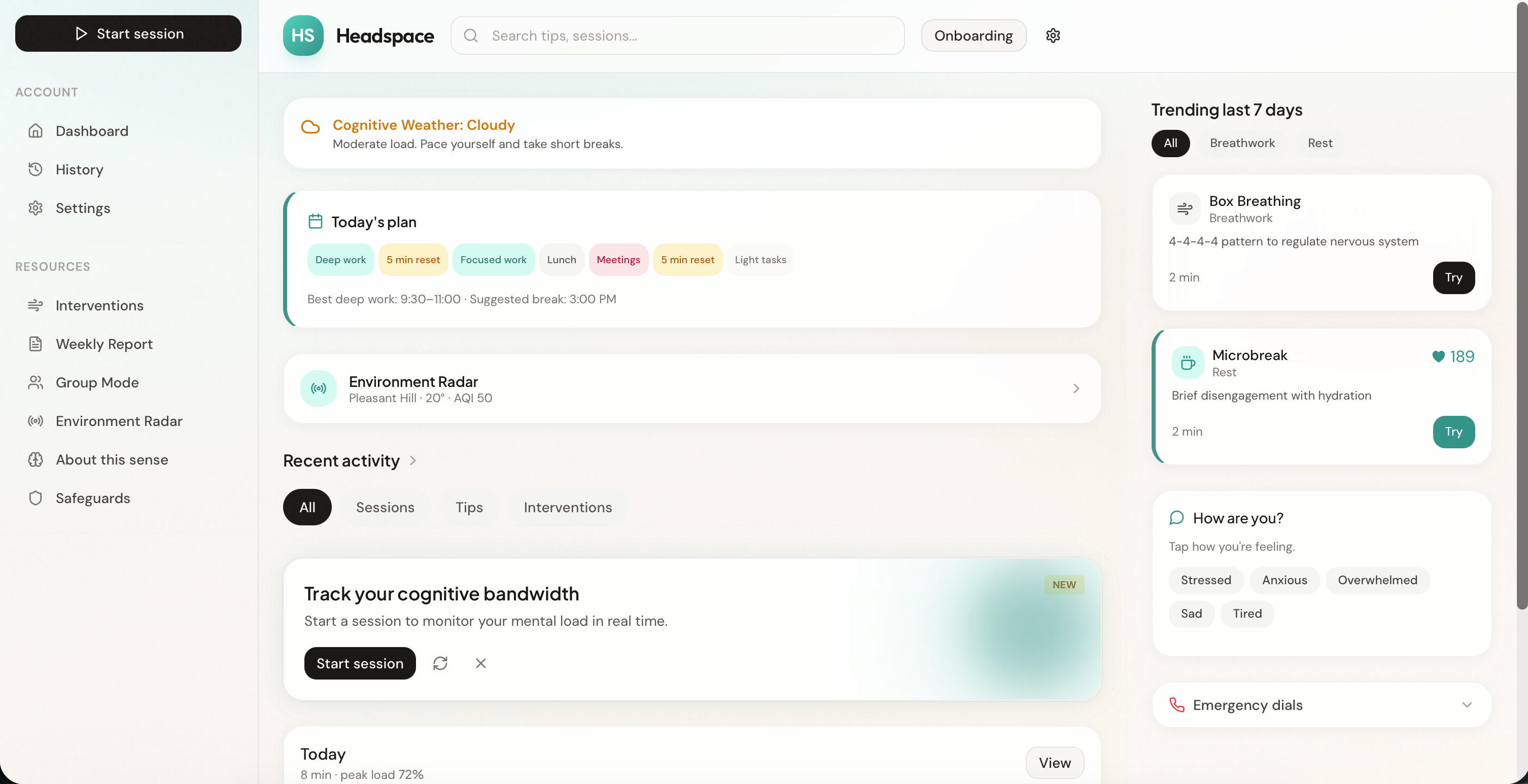Viewport: 1528px width, 784px height.
Task: Click the Environment Radar card icon
Action: (319, 388)
